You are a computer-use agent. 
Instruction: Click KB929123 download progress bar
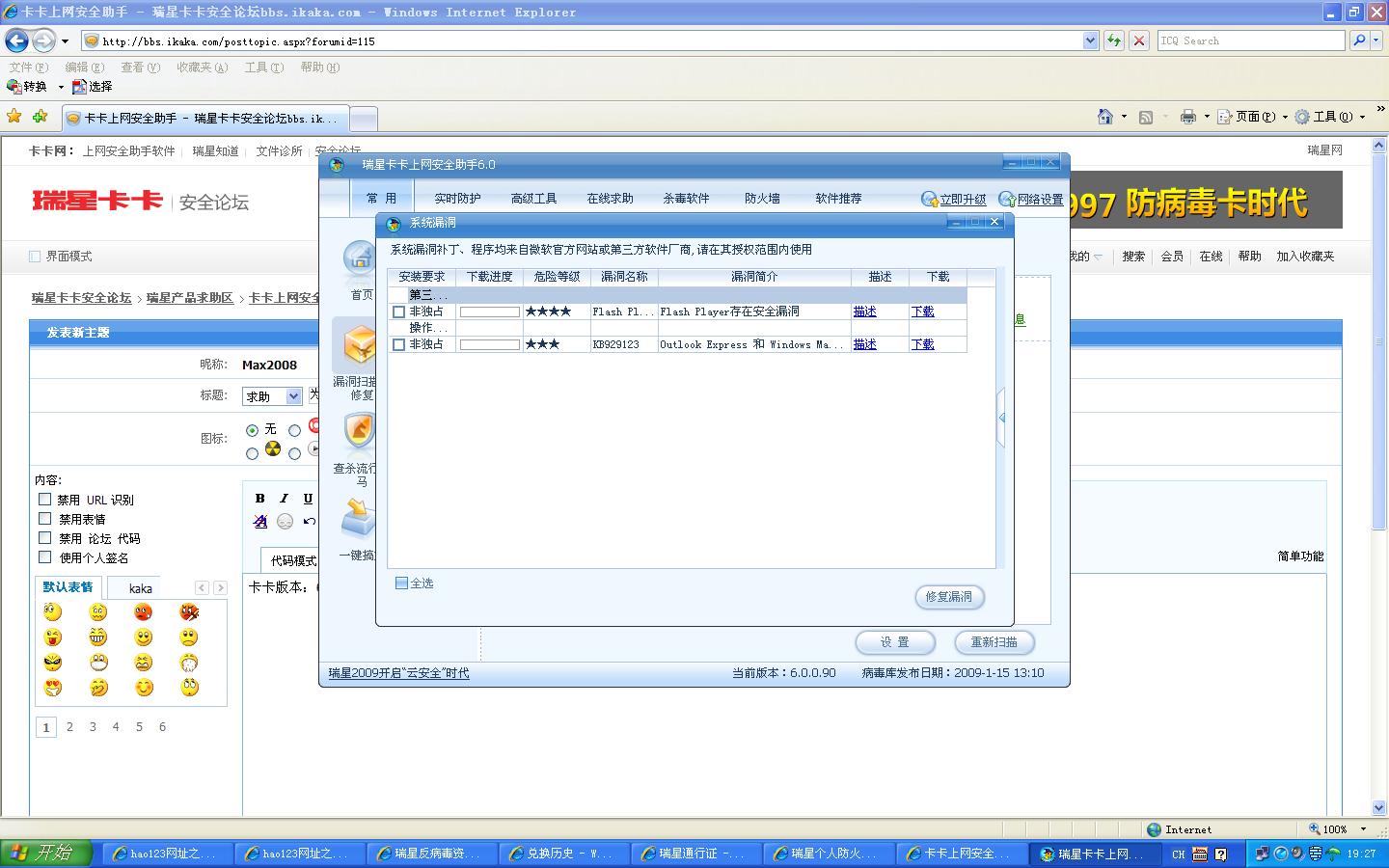pyautogui.click(x=490, y=344)
